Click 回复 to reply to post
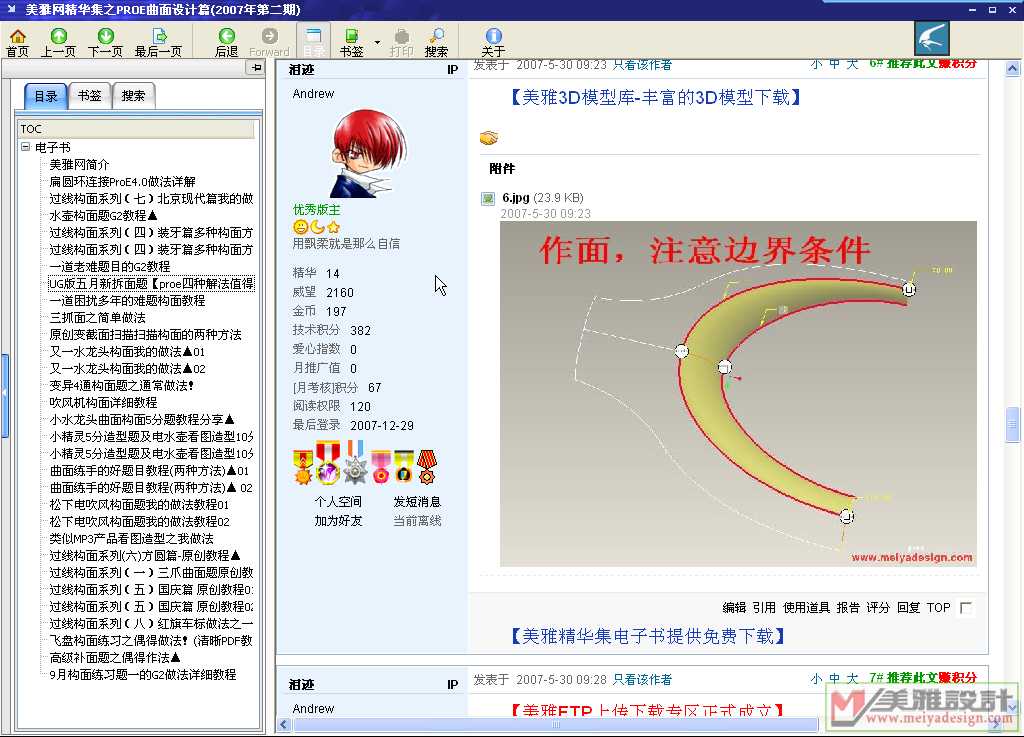Screen dimensions: 1024x737 908,608
